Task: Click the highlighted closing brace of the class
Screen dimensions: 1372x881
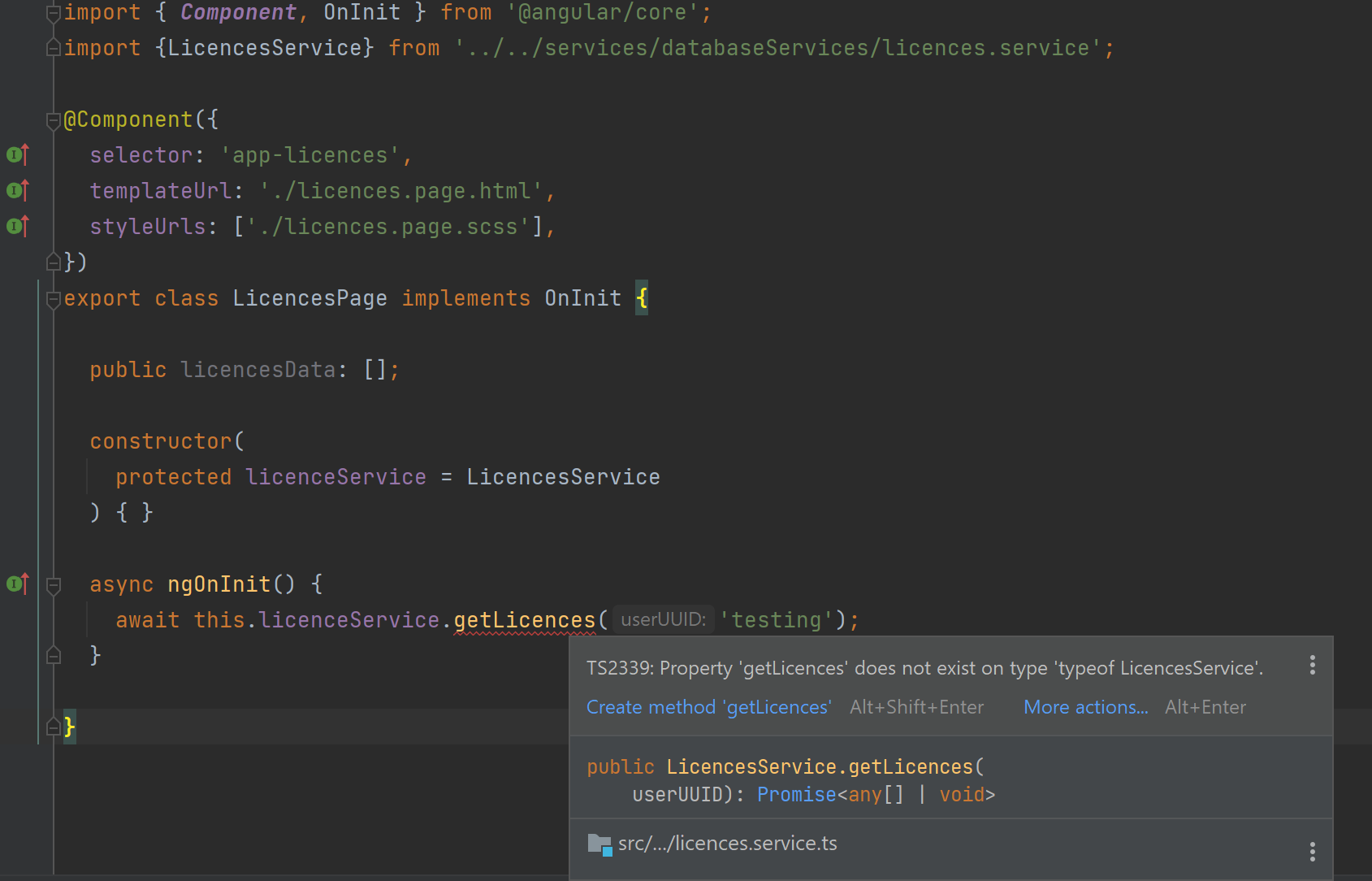Action: coord(70,727)
